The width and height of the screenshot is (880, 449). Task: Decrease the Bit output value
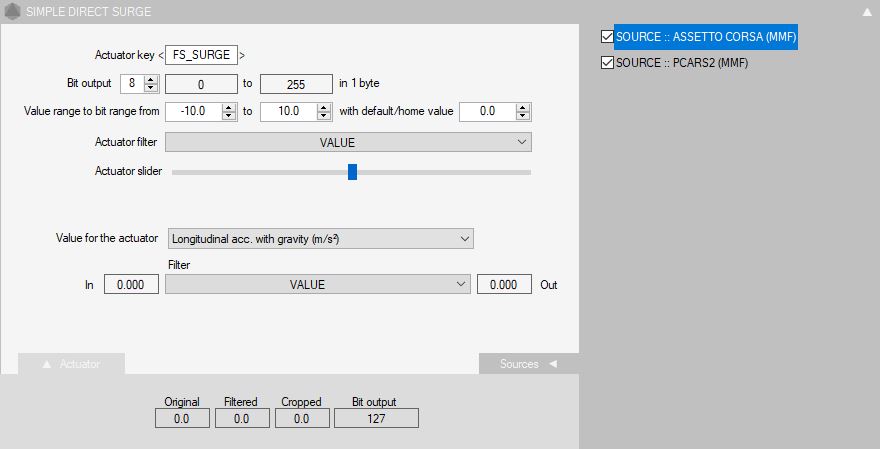pyautogui.click(x=151, y=88)
